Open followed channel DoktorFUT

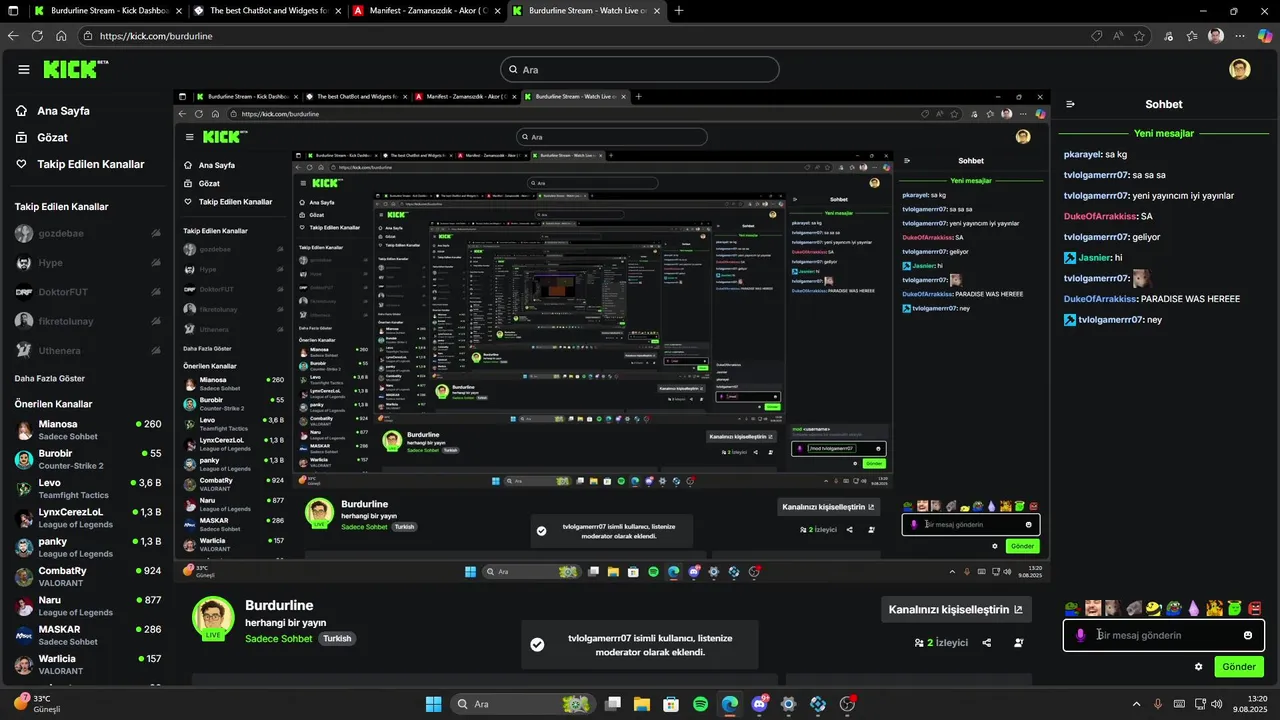click(87, 292)
